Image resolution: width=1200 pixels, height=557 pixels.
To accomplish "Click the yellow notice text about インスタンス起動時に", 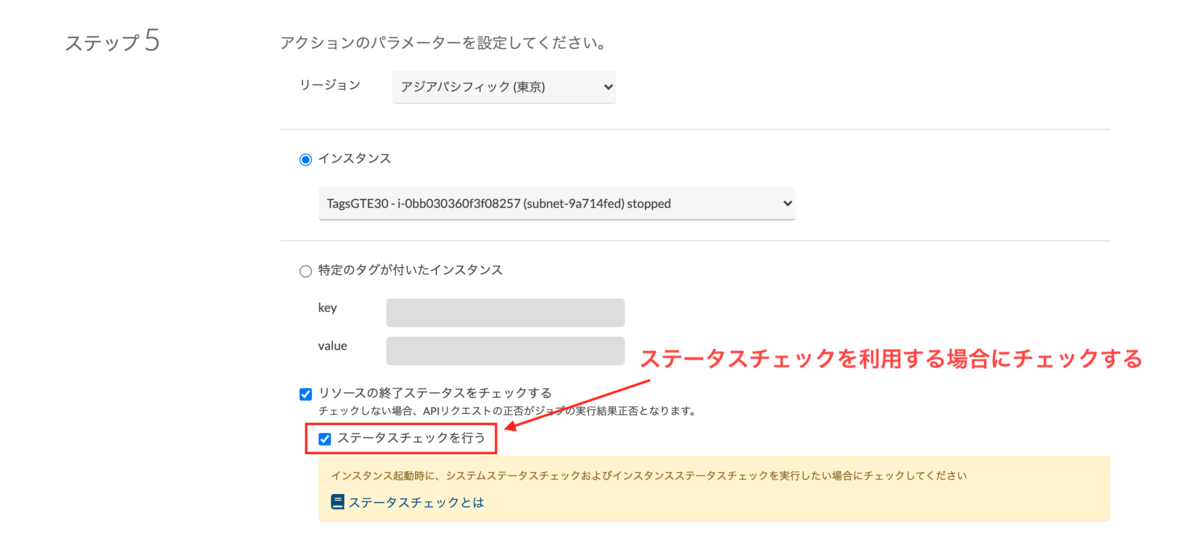I will pyautogui.click(x=649, y=476).
